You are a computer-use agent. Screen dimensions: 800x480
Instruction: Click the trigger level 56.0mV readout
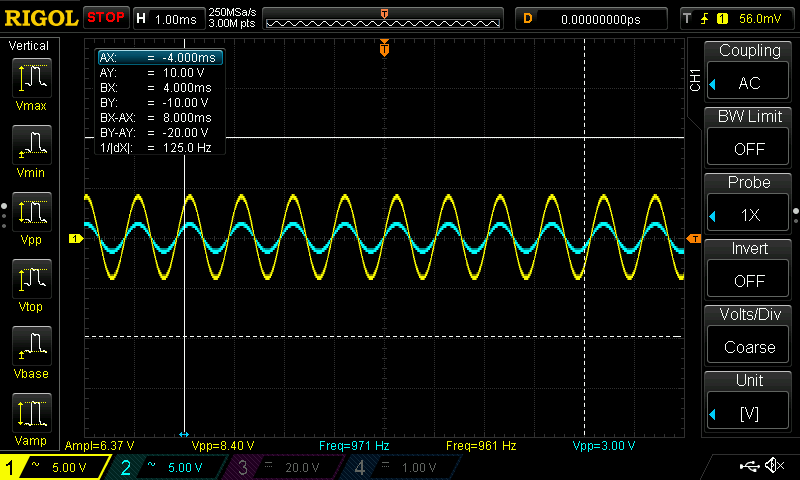point(760,19)
